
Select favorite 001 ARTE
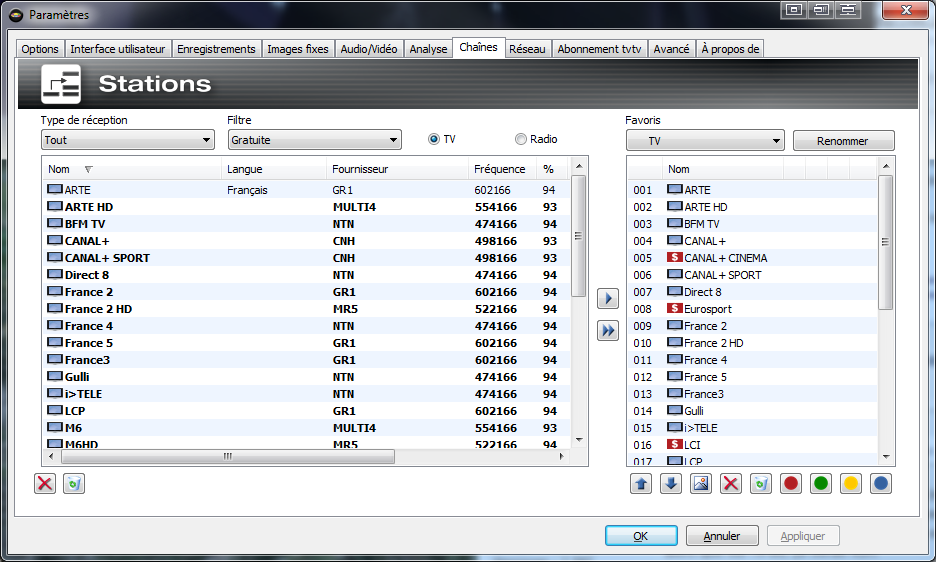click(x=753, y=189)
